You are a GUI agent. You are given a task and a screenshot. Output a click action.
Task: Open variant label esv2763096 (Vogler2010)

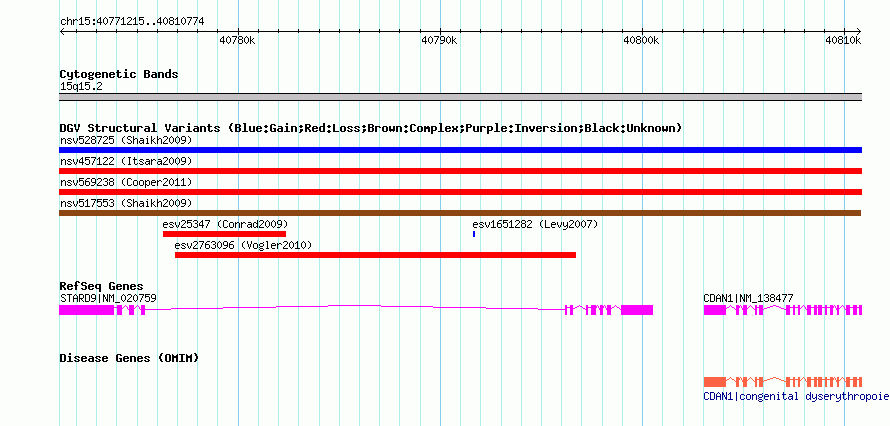pos(244,245)
